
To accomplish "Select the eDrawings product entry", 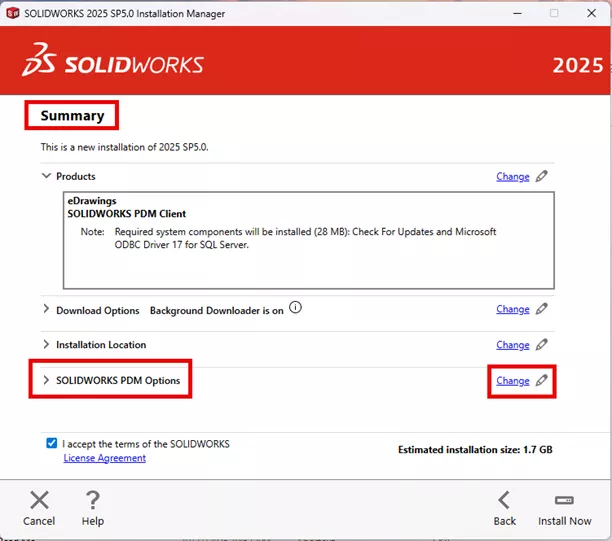I will tap(92, 201).
